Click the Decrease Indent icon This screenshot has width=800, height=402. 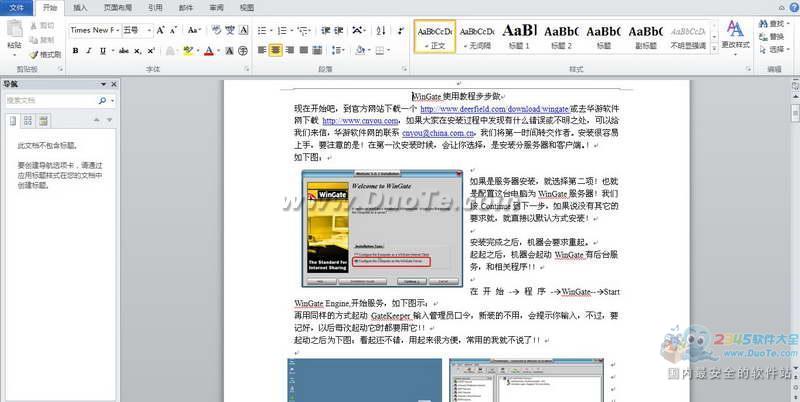click(326, 31)
